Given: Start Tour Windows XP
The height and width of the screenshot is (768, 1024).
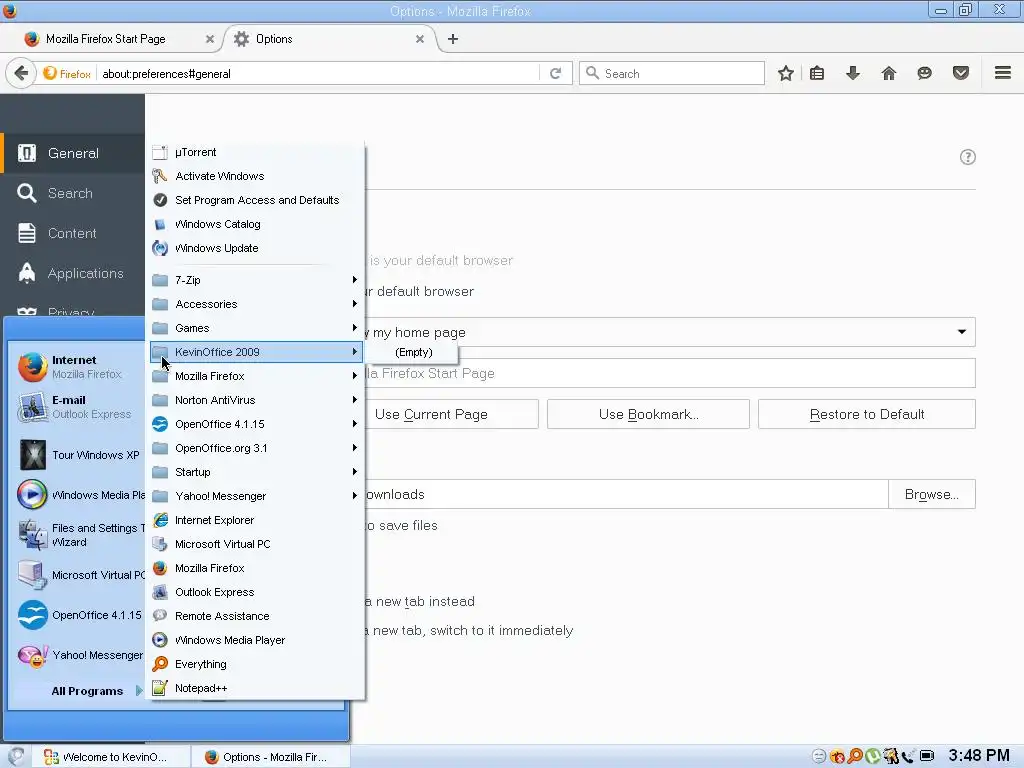Looking at the screenshot, I should click(x=78, y=455).
